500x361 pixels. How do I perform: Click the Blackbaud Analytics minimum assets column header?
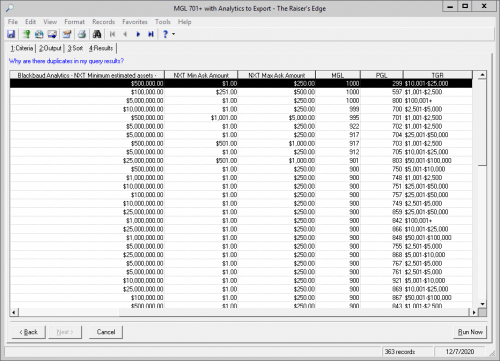click(87, 75)
